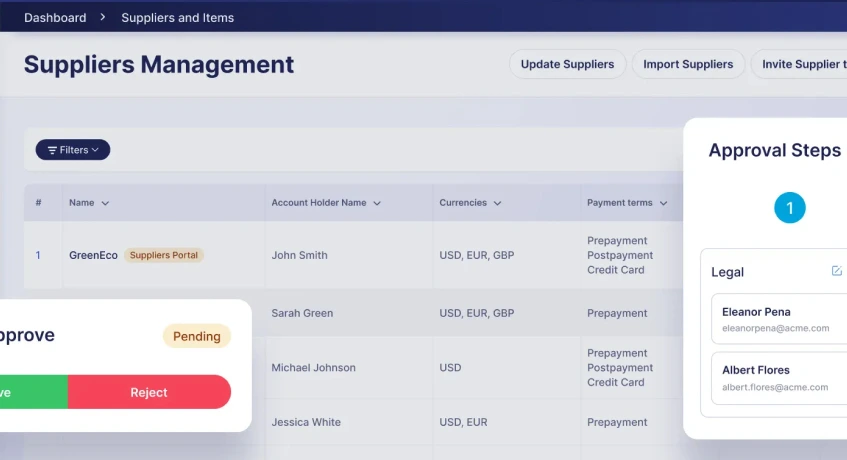Screen dimensions: 847x460
Task: Select the Albert Flores approver card
Action: pos(779,378)
